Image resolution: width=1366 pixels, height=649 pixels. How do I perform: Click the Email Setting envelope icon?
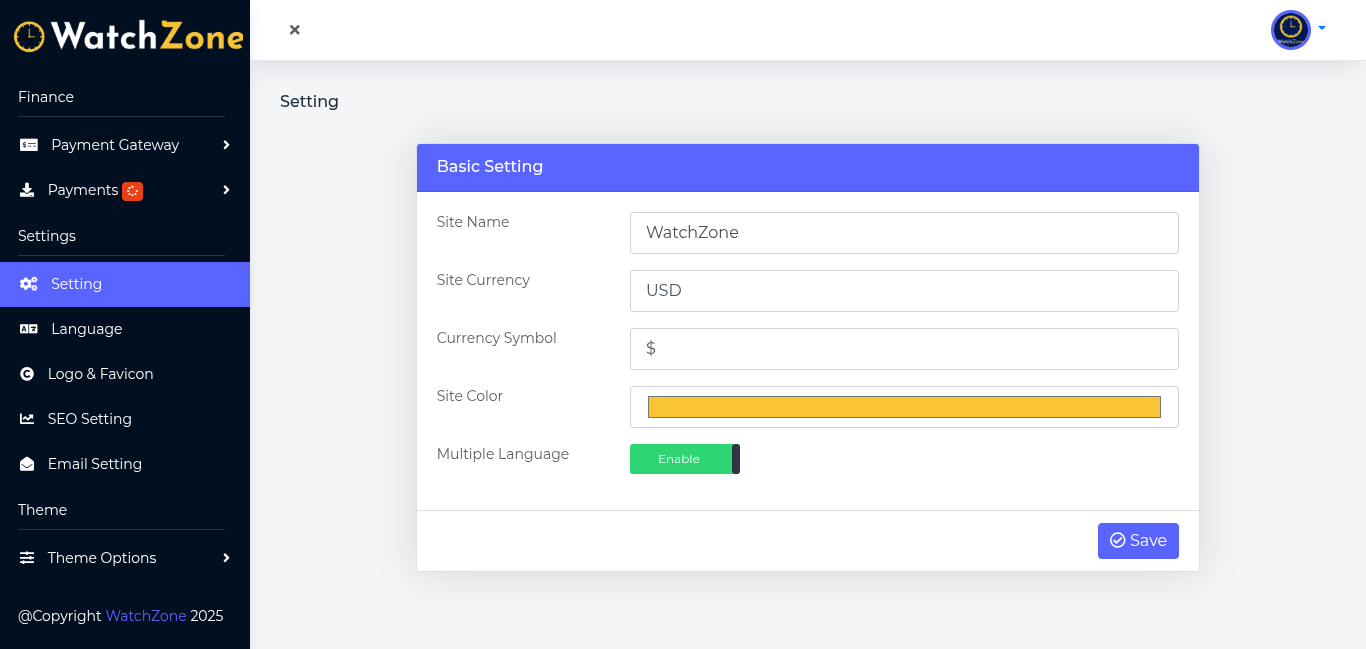coord(27,464)
